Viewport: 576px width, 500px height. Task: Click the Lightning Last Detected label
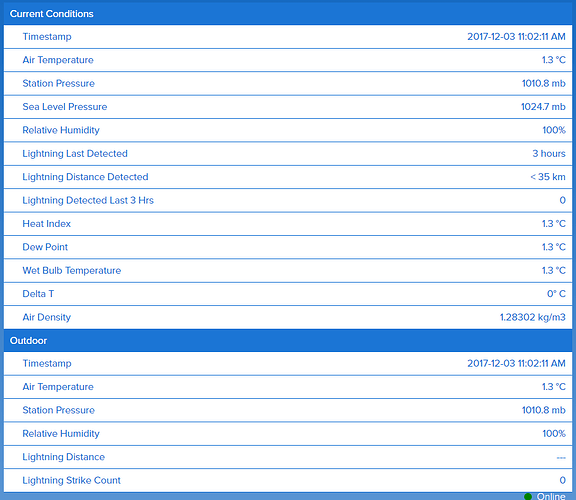tap(75, 154)
